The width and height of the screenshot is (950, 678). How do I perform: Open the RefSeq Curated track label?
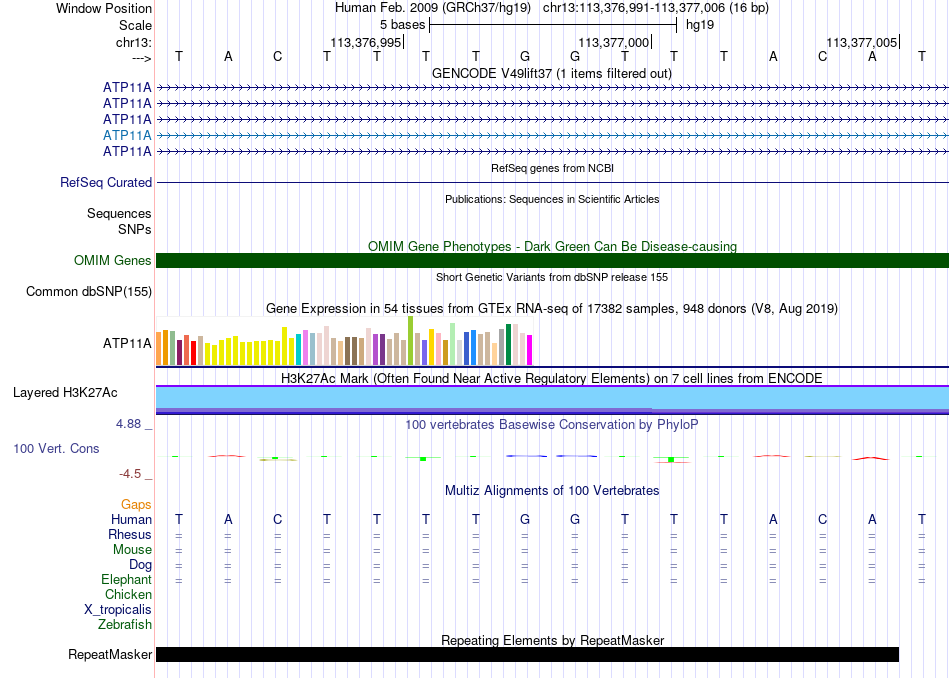click(106, 182)
